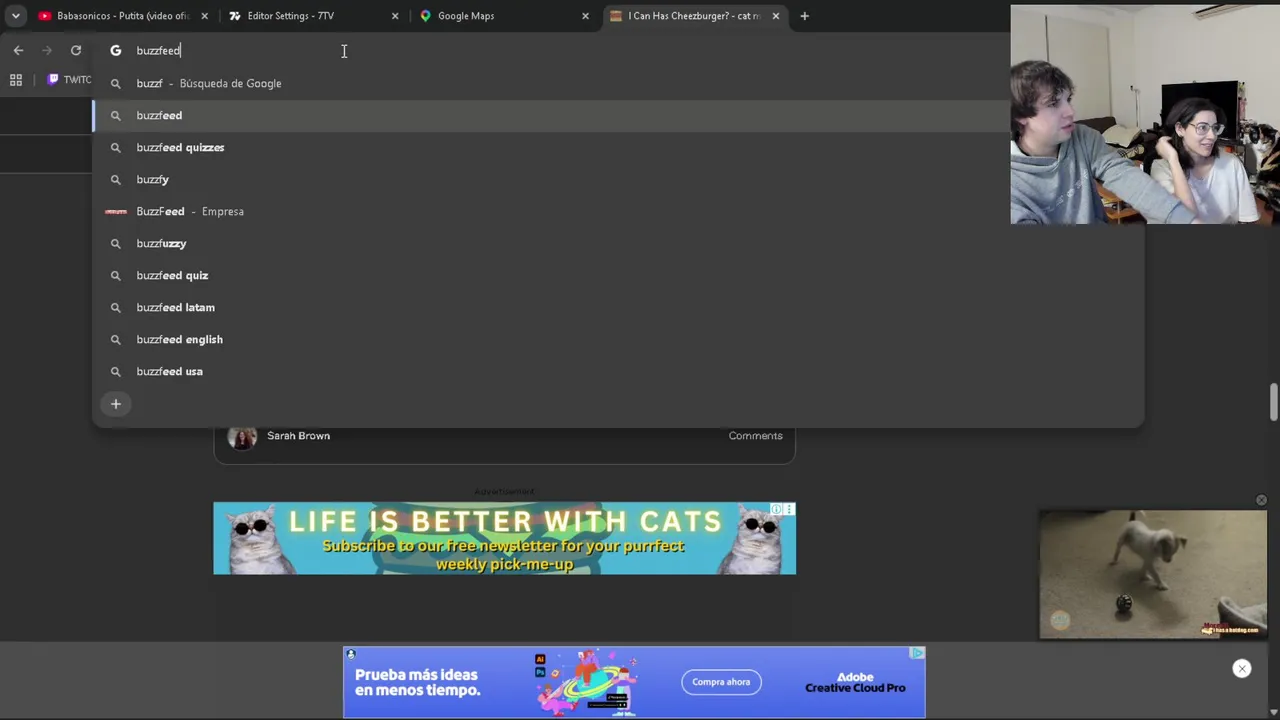Close the floating dog video player
The image size is (1280, 720).
[1261, 500]
